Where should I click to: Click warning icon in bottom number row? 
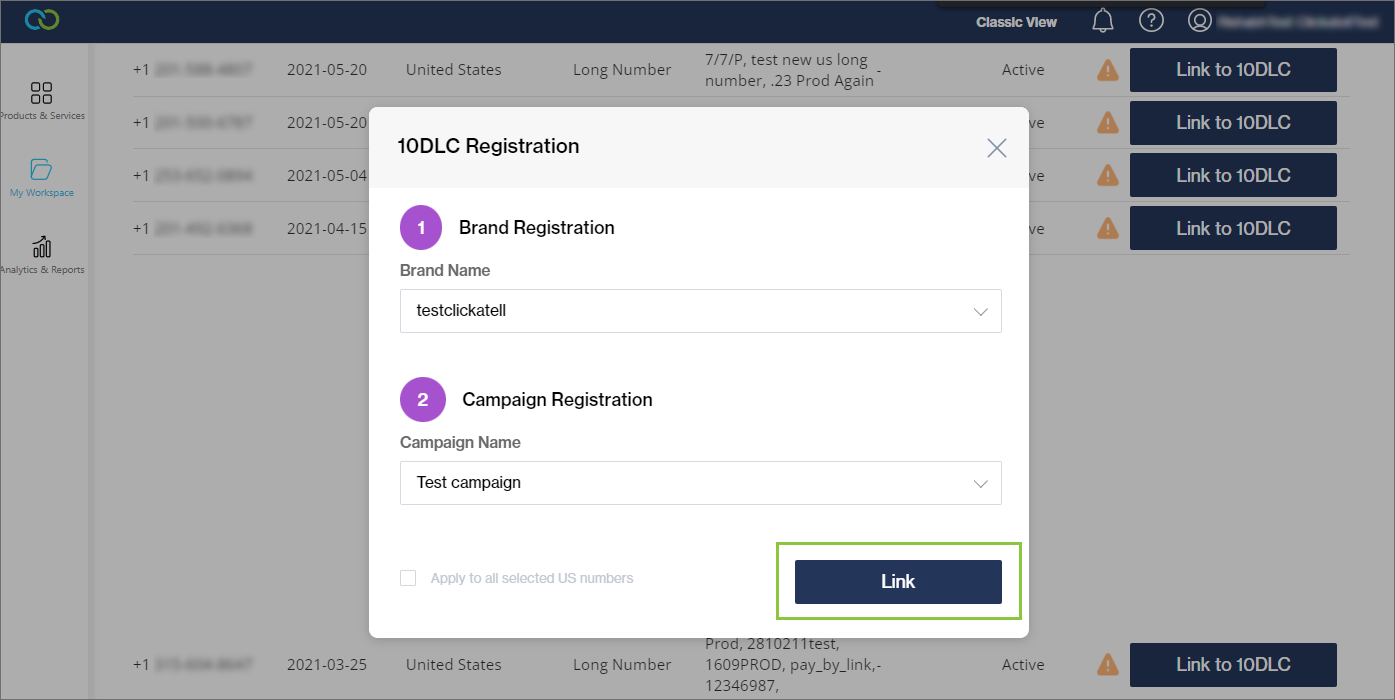click(1108, 664)
